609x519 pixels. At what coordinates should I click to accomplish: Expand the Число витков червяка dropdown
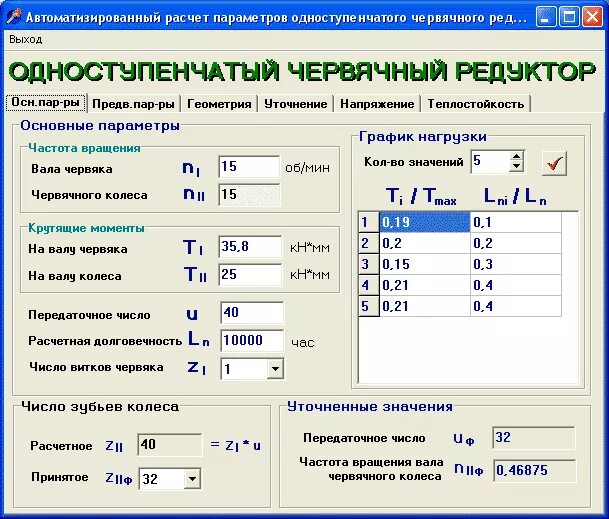point(275,369)
